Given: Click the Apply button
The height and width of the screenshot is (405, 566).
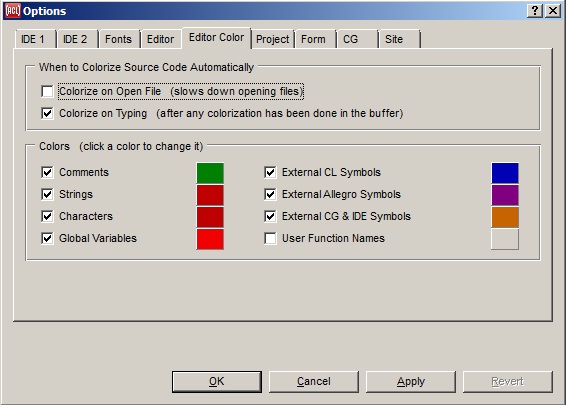Looking at the screenshot, I should (x=411, y=382).
